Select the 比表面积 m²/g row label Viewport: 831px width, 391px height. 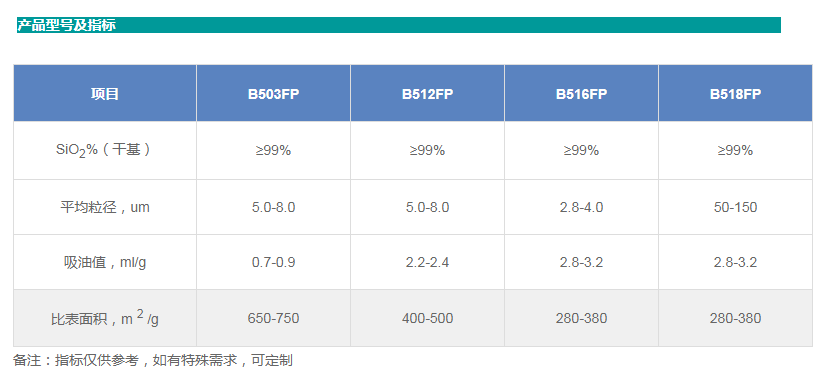105,318
